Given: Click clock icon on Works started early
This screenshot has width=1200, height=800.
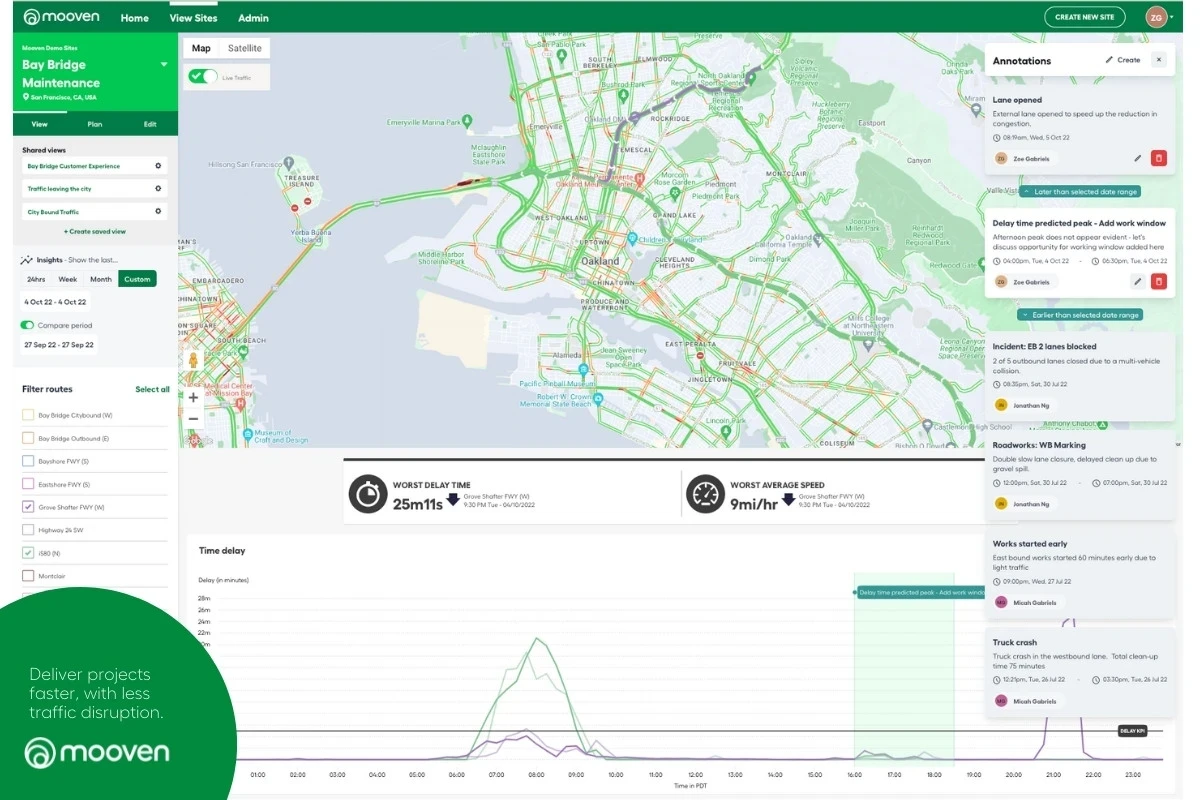Looking at the screenshot, I should (x=997, y=581).
